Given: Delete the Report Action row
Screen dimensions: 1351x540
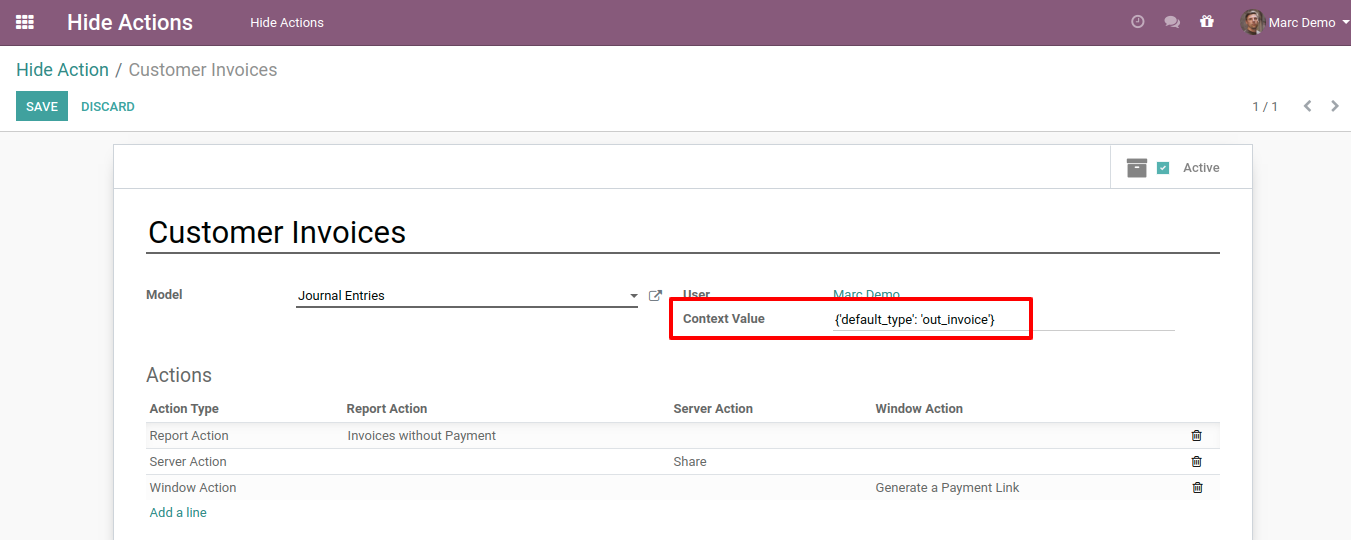Looking at the screenshot, I should click(1197, 436).
